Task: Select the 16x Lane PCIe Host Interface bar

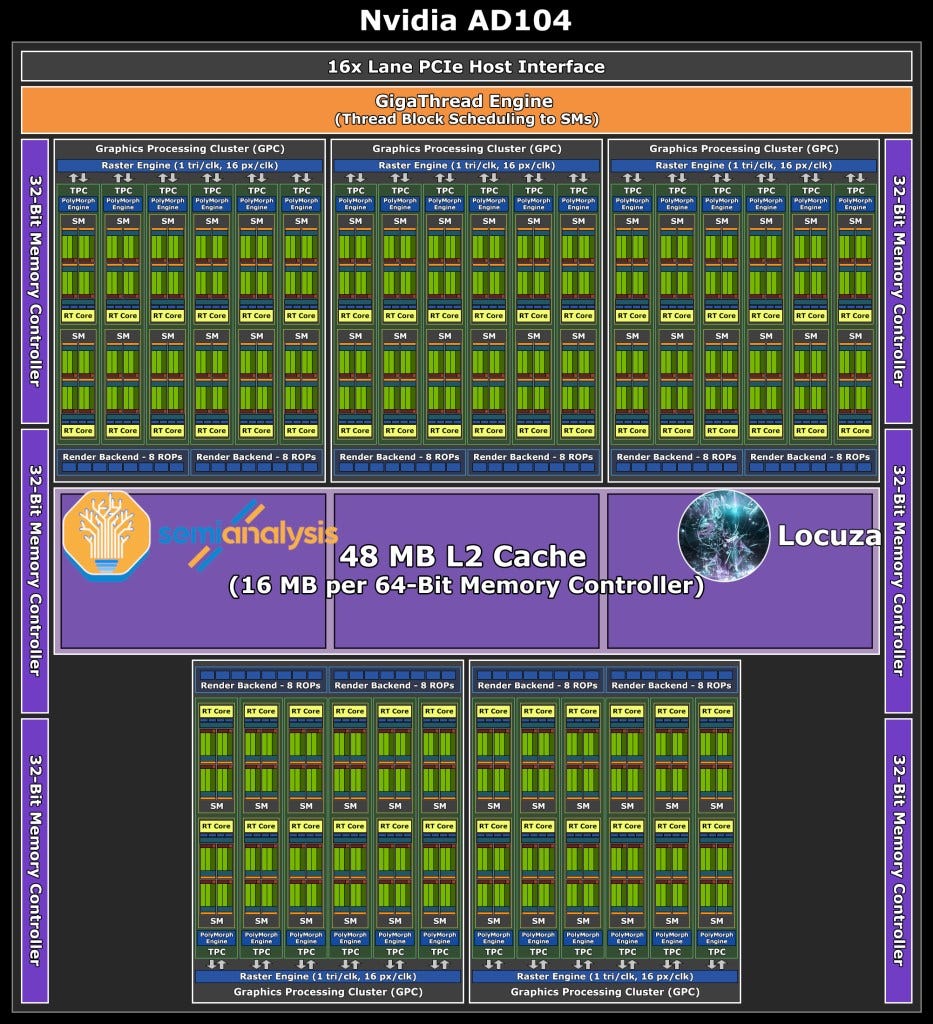Action: 466,67
